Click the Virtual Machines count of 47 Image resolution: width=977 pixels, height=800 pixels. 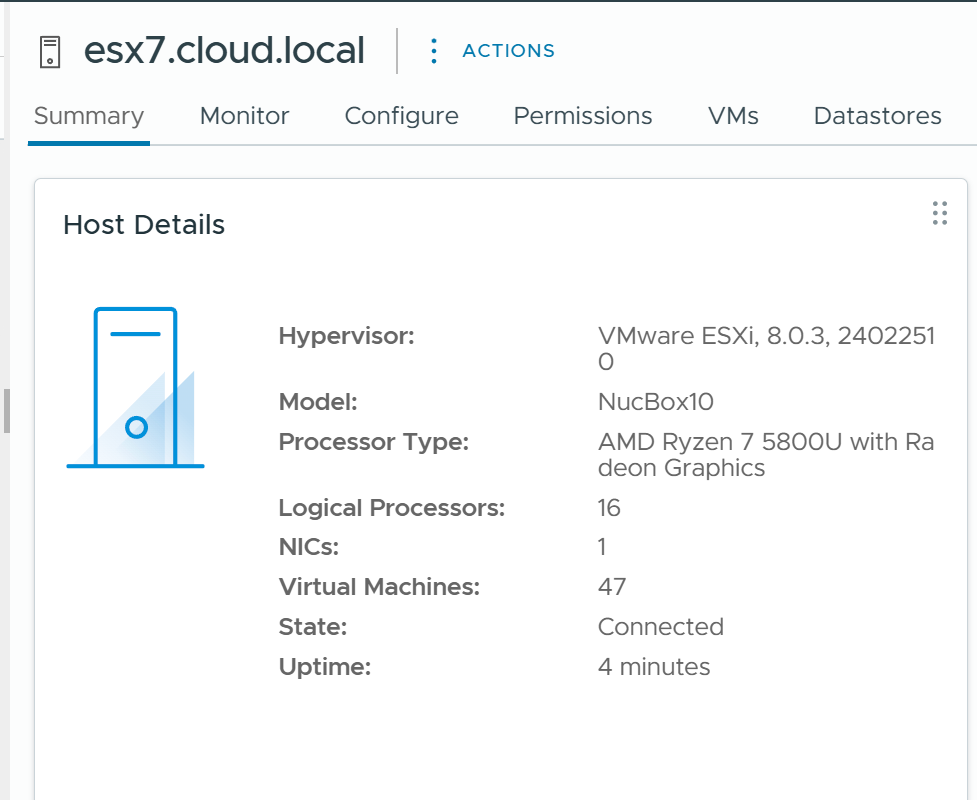pos(609,587)
